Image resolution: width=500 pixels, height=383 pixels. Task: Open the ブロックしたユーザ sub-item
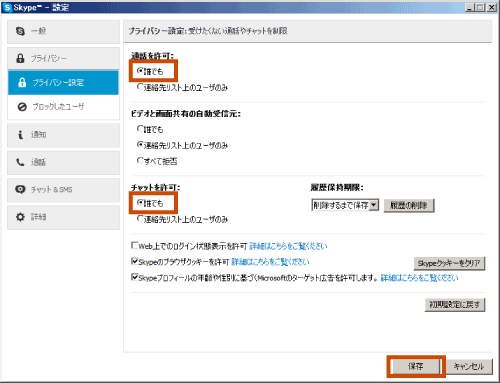[63, 107]
